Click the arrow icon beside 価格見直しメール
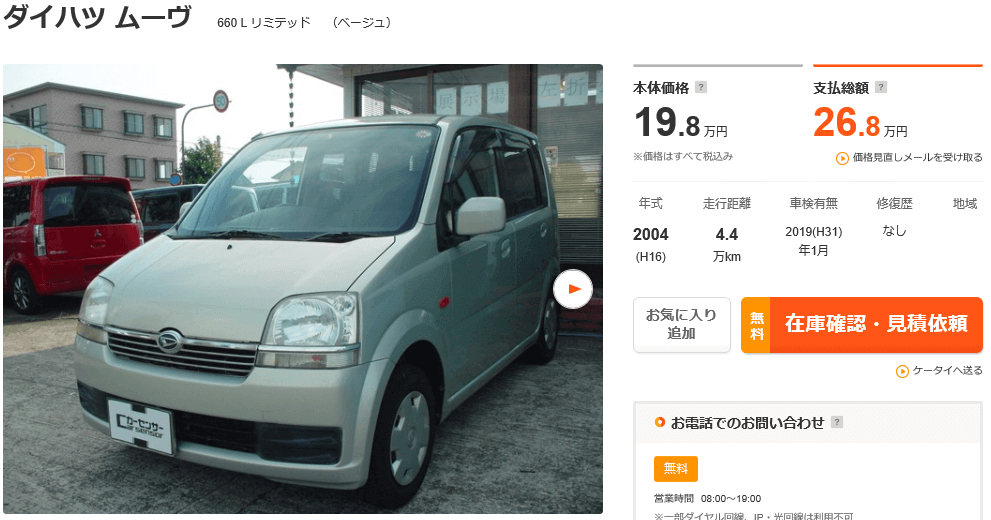 (842, 158)
